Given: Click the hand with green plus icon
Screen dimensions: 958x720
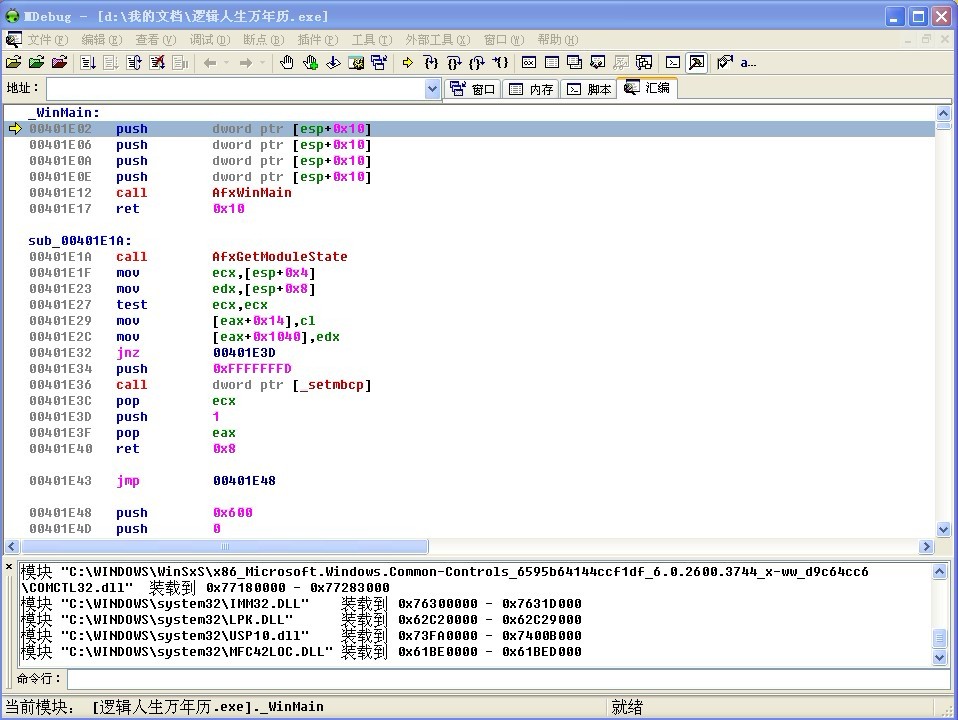Looking at the screenshot, I should tap(310, 62).
